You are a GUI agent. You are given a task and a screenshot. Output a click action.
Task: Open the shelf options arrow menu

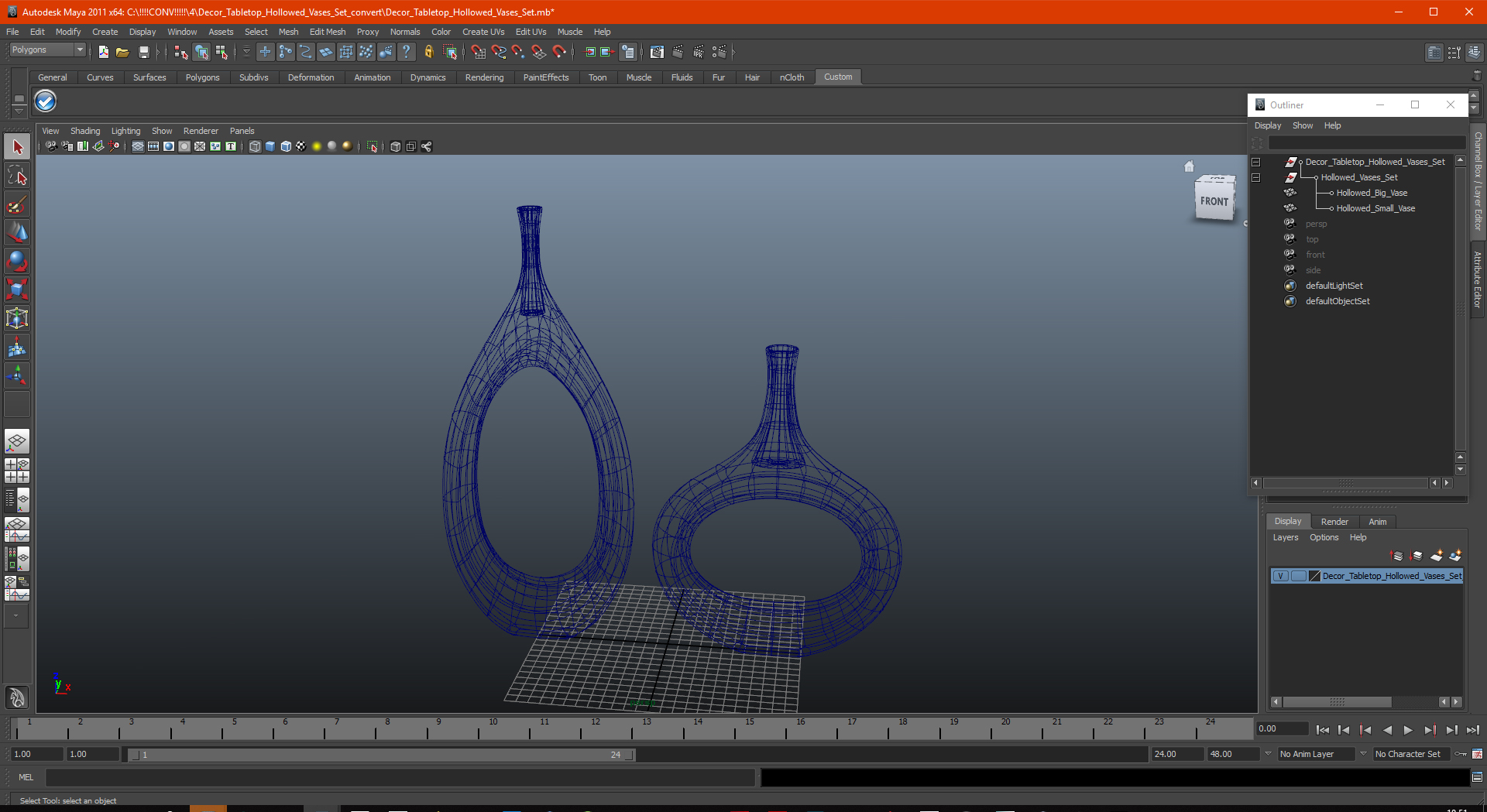point(19,111)
